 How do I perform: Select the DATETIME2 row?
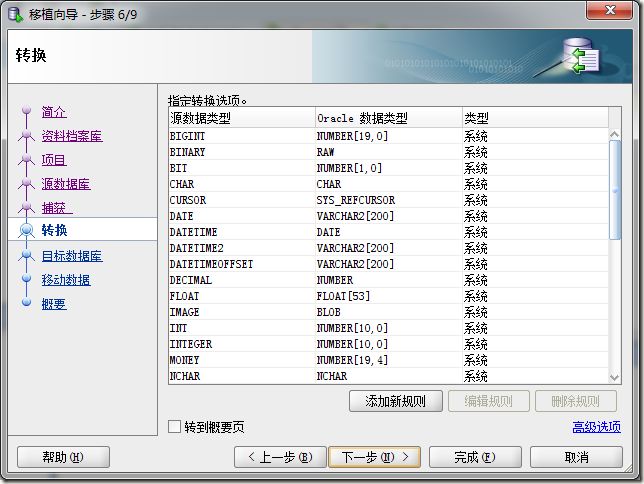tap(389, 248)
